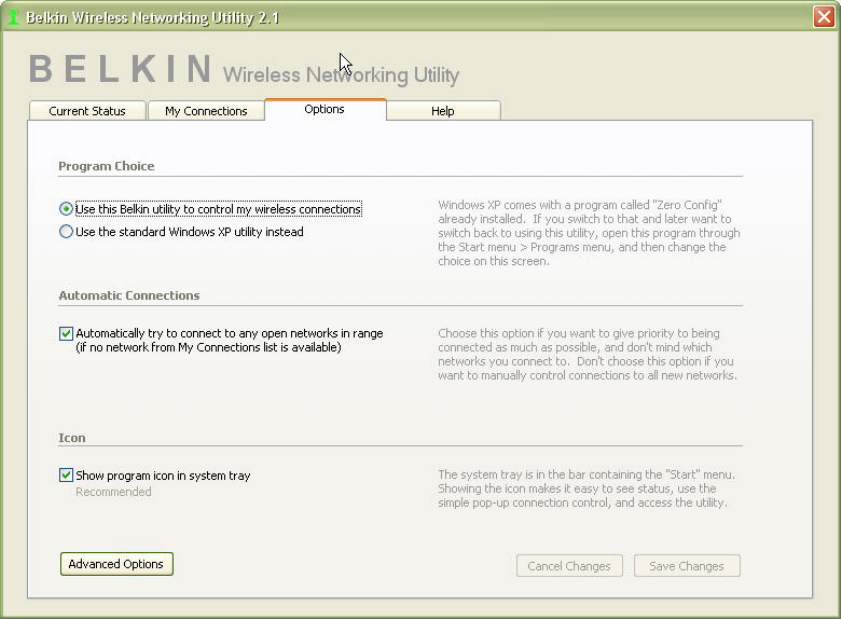Uncheck Show program icon in system tray
Image resolution: width=841 pixels, height=619 pixels.
[x=66, y=475]
